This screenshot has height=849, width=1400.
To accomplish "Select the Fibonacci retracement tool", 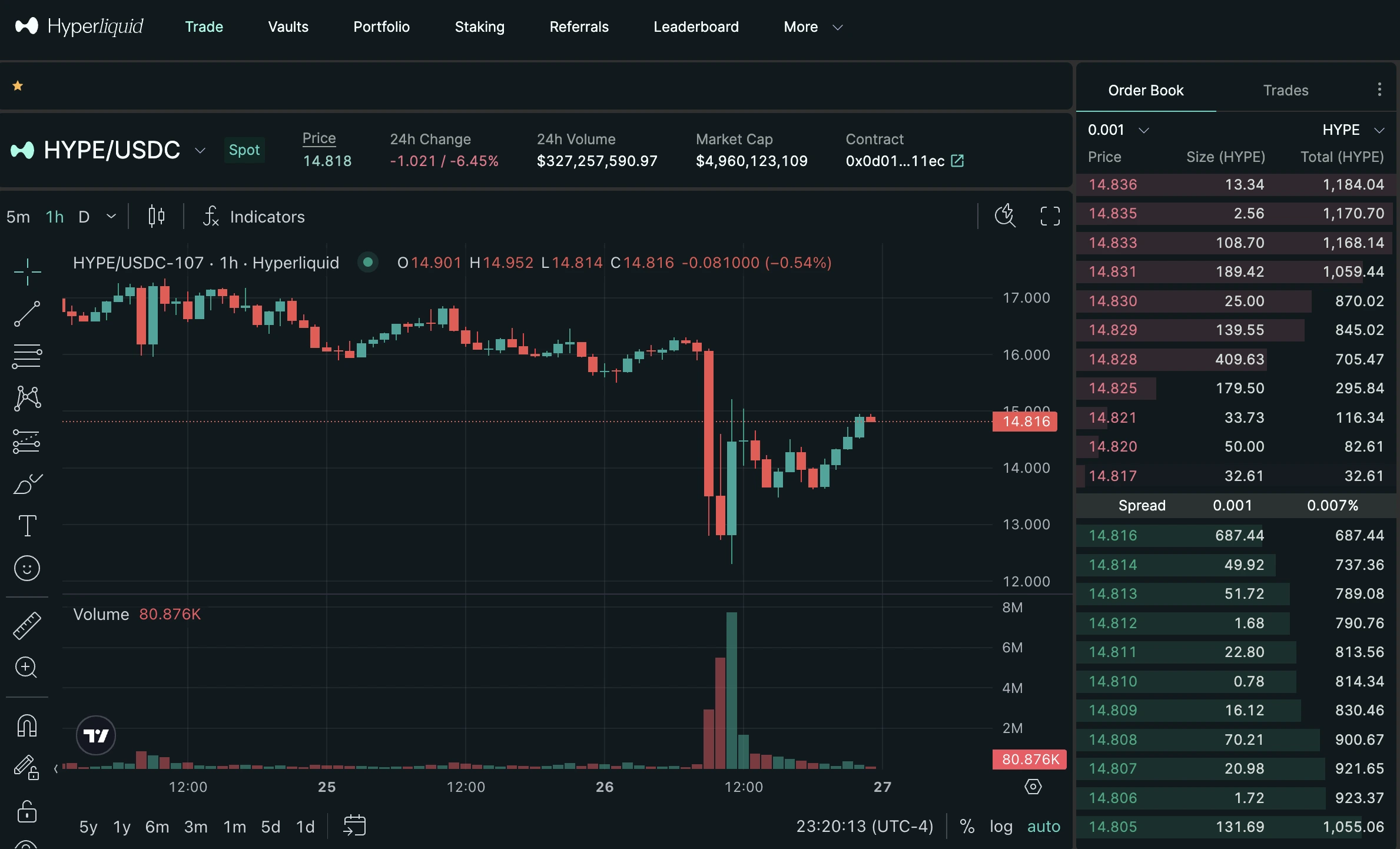I will [27, 356].
